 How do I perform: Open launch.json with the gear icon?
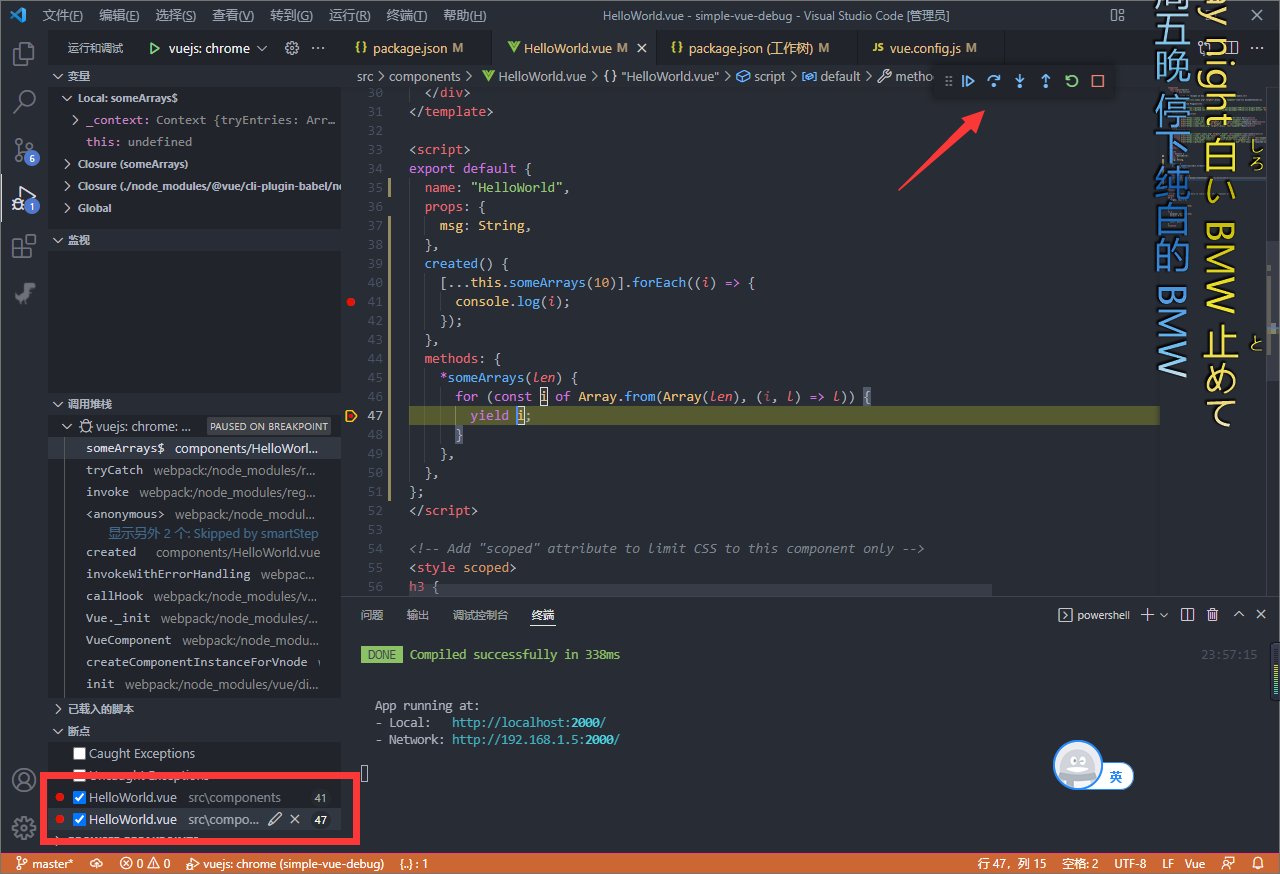tap(292, 48)
